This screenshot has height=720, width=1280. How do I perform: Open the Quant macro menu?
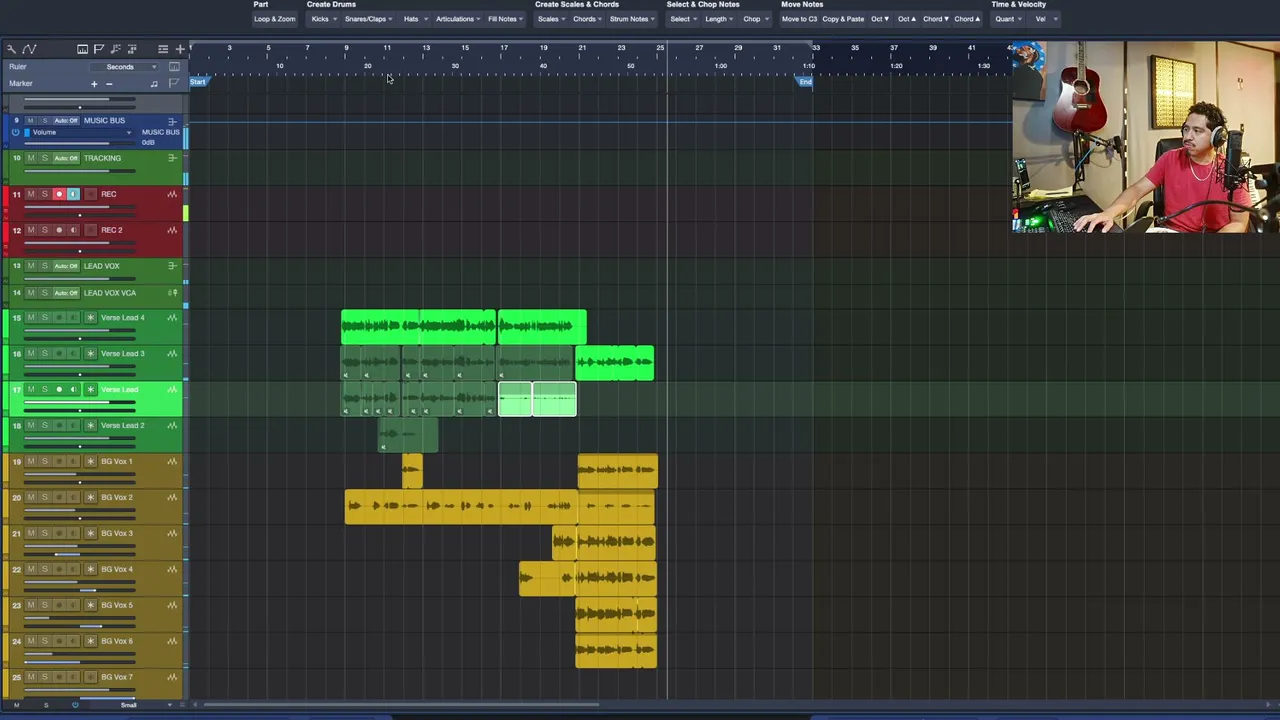tap(1007, 19)
